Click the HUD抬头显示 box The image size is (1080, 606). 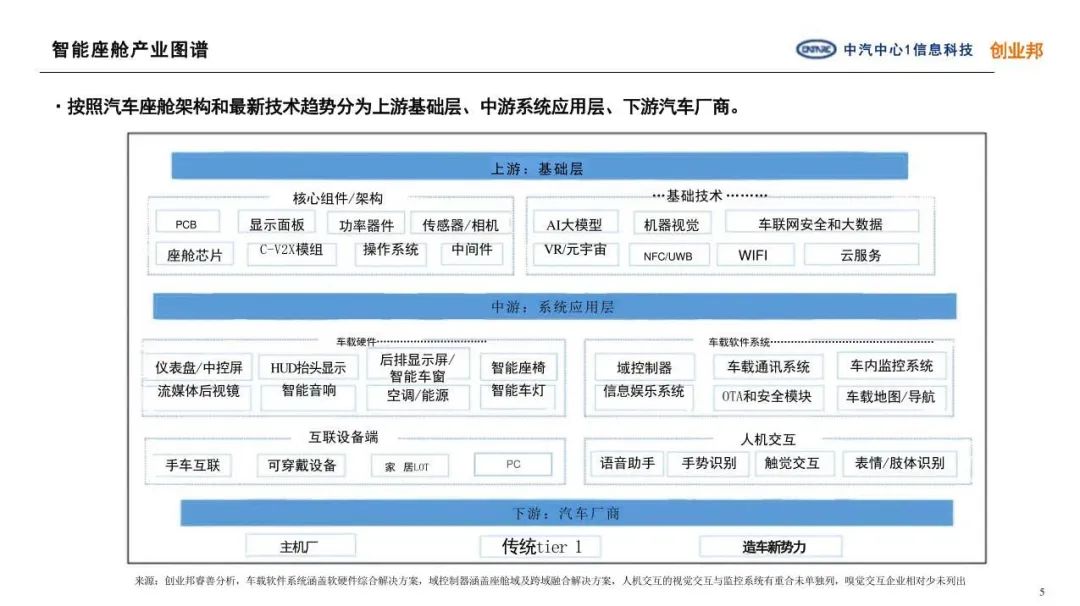coord(308,367)
